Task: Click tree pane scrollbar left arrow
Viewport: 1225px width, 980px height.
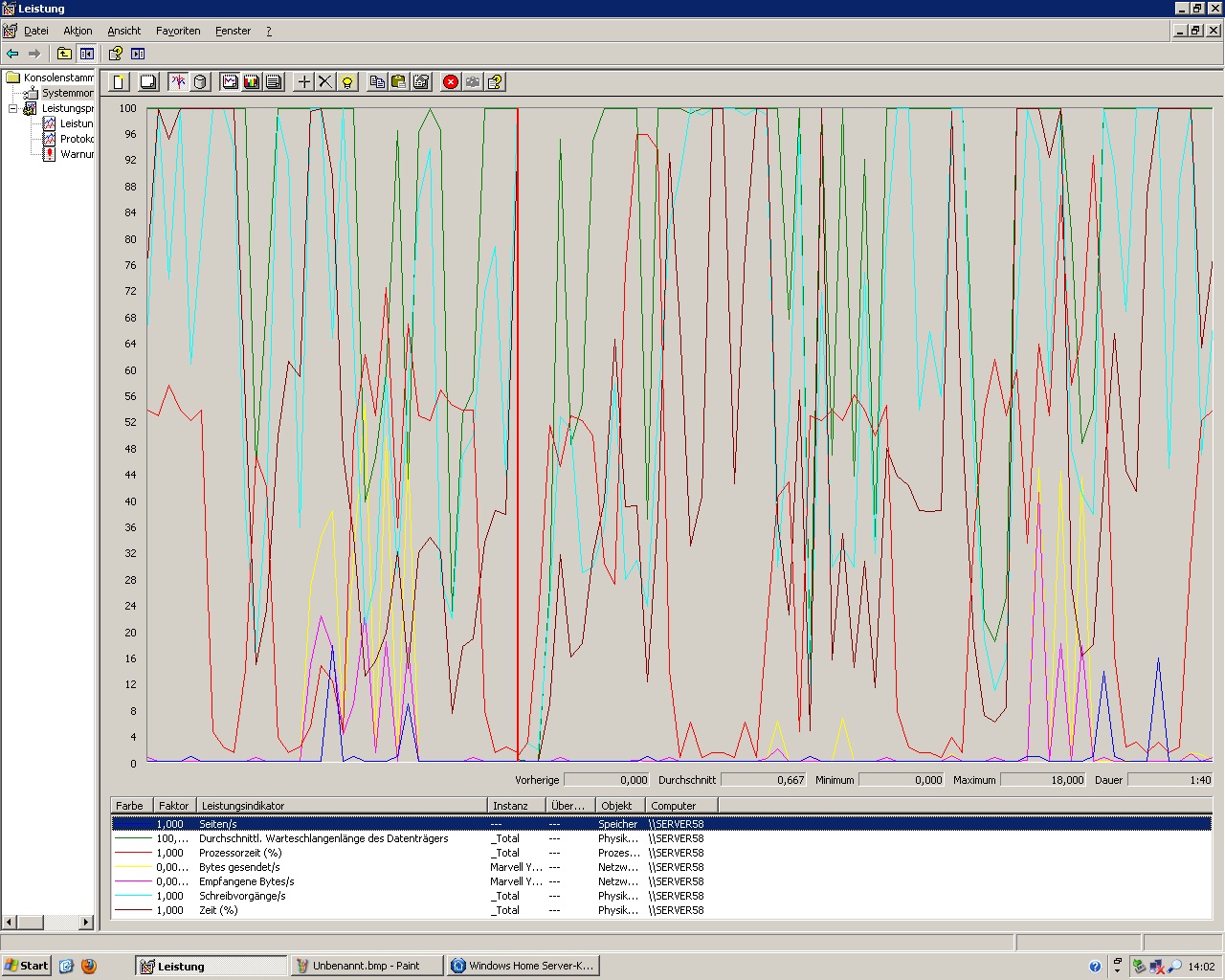Action: 9,923
